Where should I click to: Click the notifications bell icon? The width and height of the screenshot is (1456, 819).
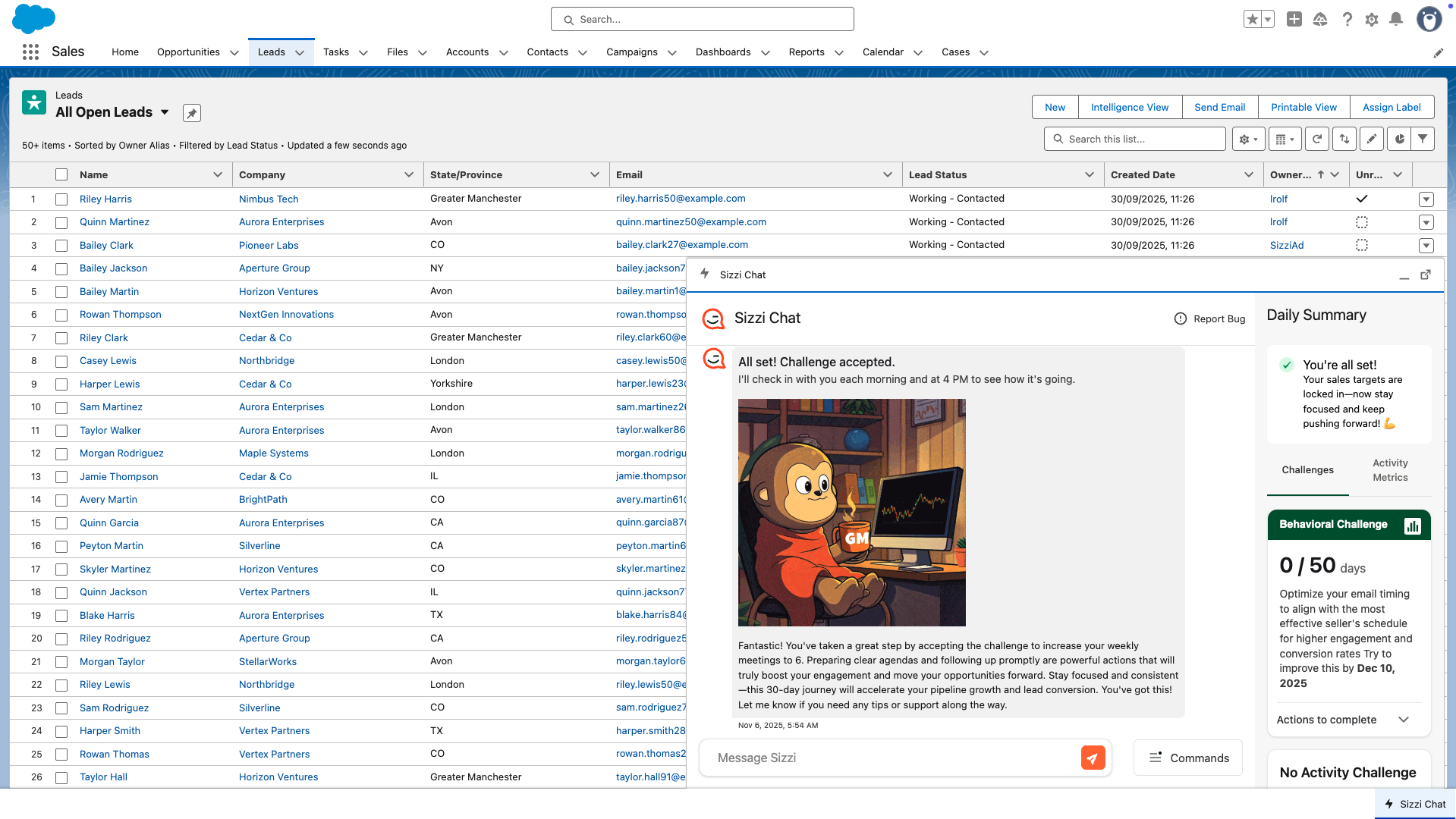click(1395, 20)
